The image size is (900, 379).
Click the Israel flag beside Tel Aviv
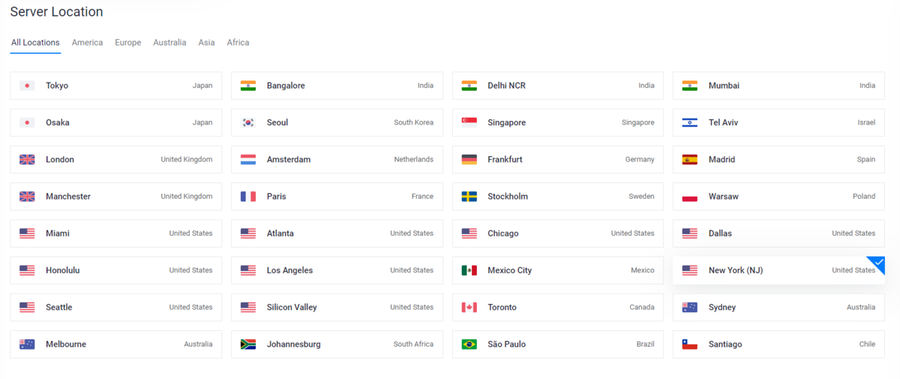[x=690, y=122]
